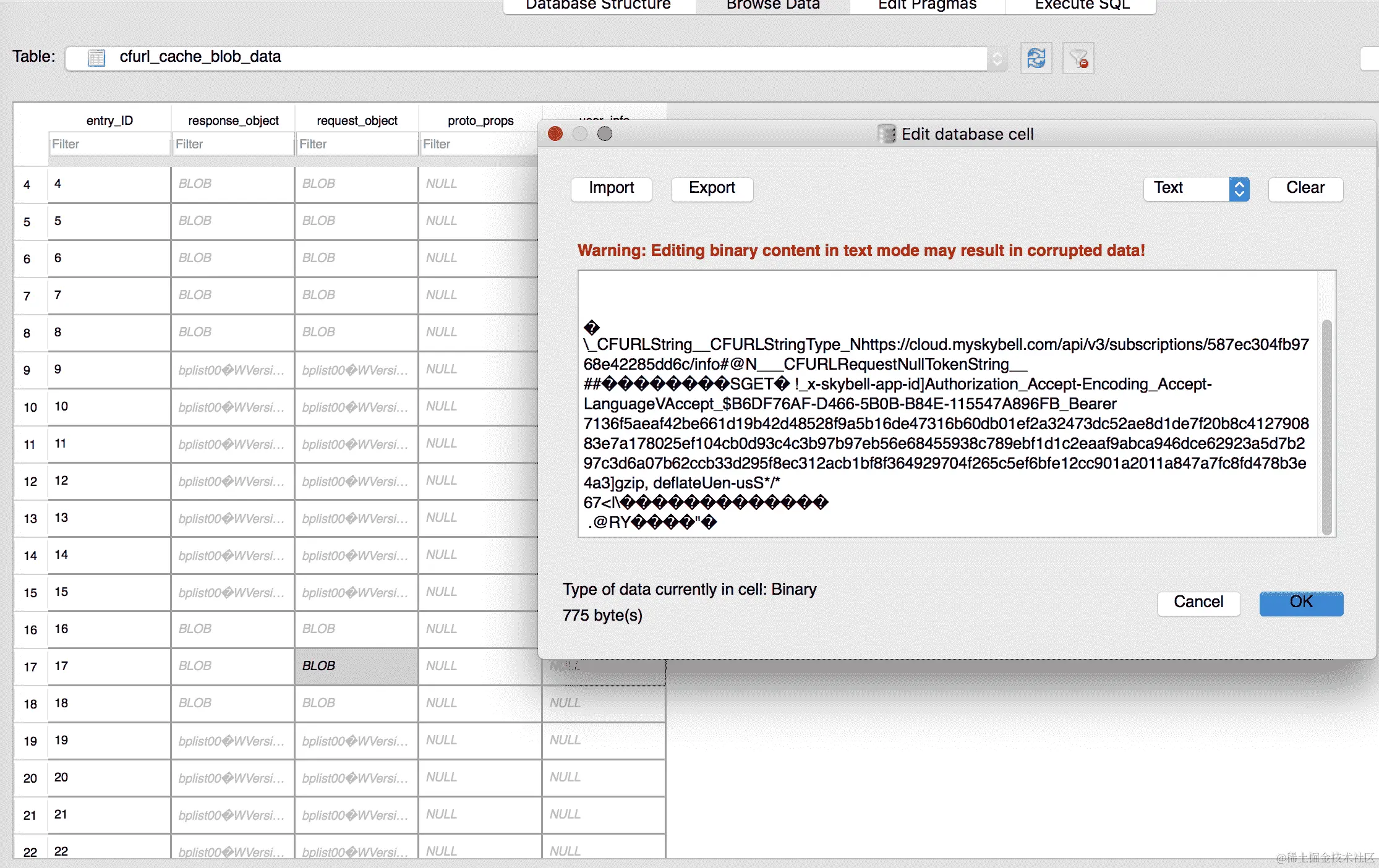Screen dimensions: 1379x868
Task: Click the clear all filters icon
Action: (x=1078, y=58)
